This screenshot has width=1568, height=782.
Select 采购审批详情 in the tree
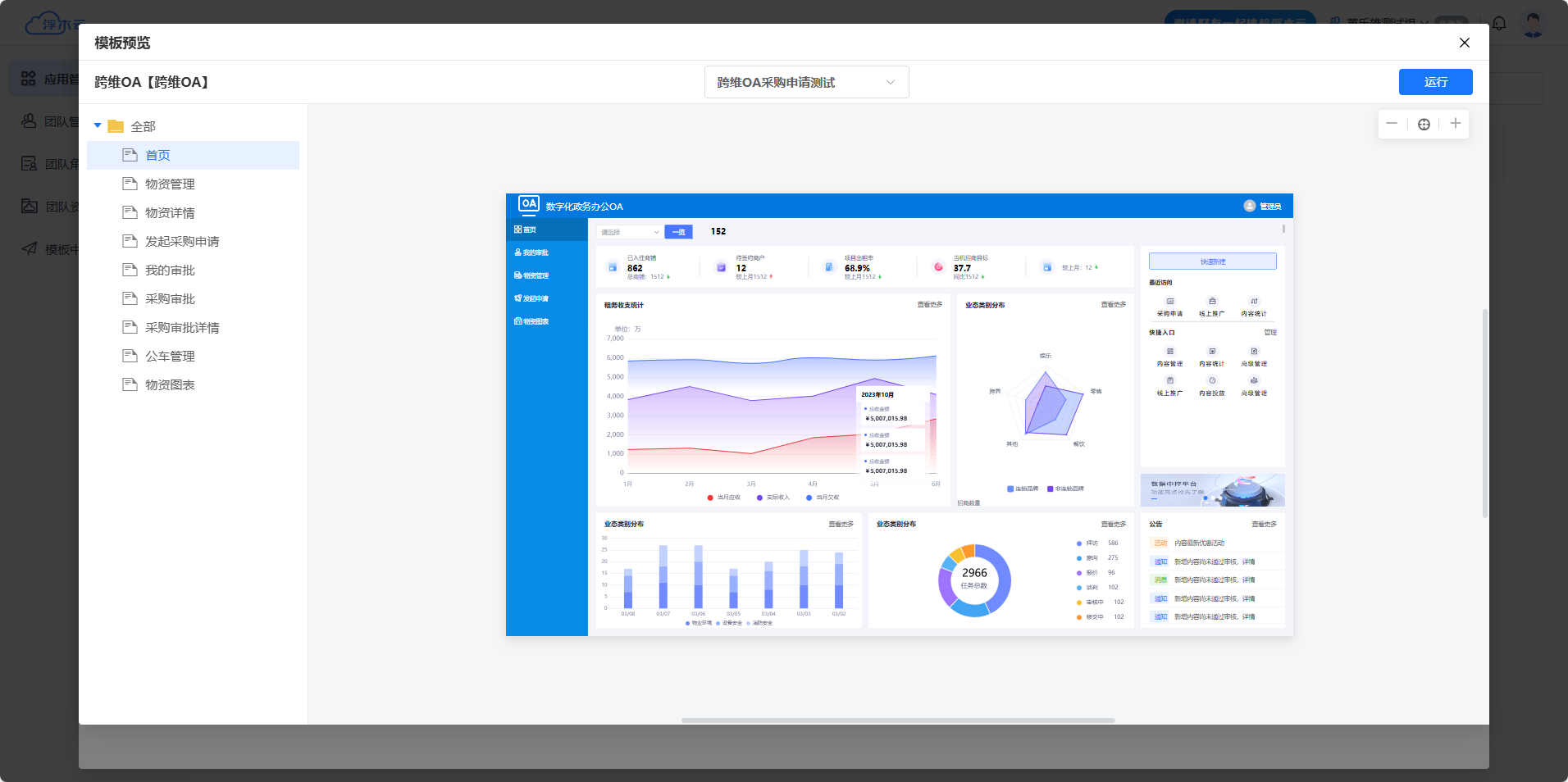[182, 328]
